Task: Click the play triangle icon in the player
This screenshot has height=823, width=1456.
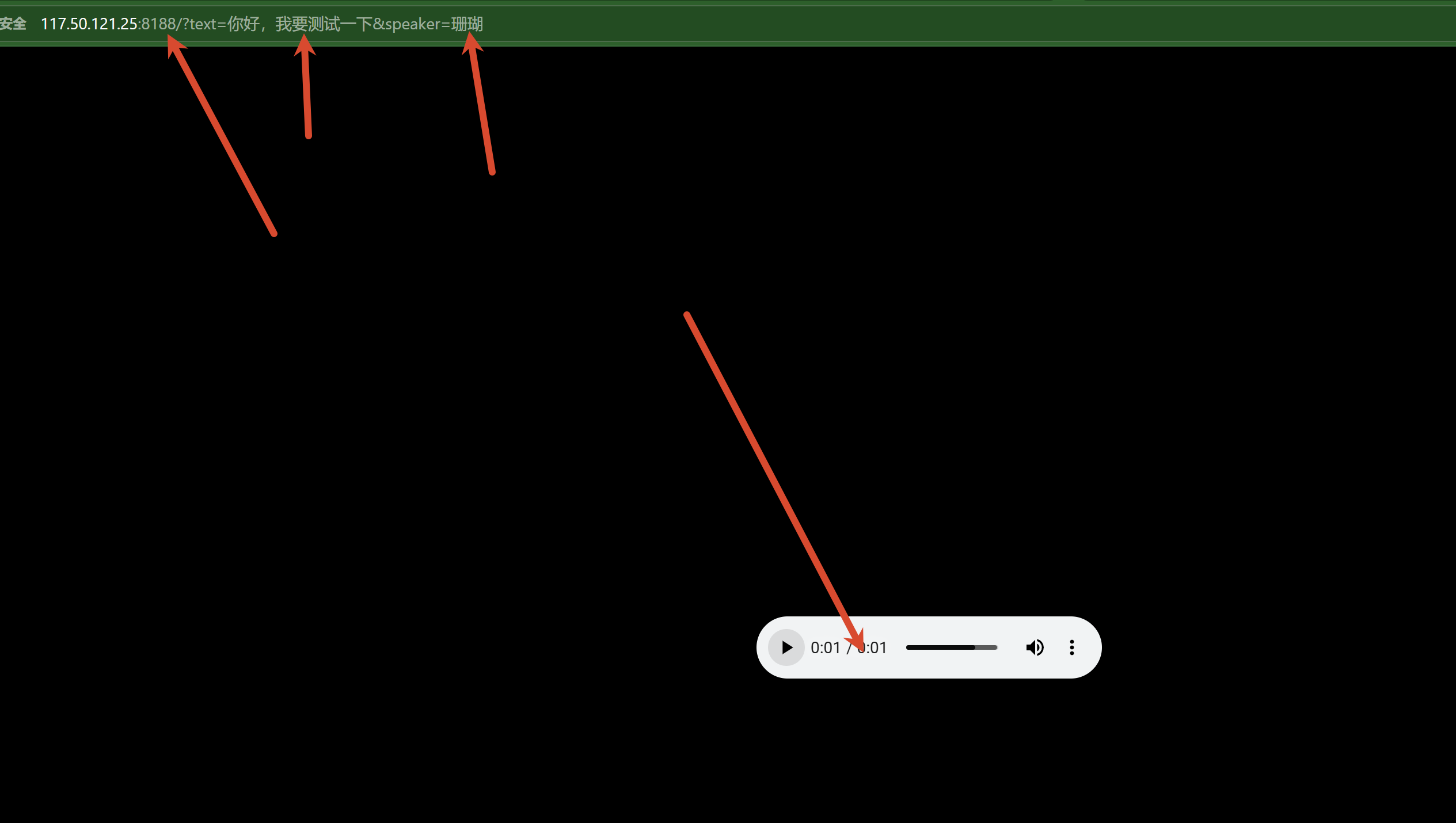Action: tap(785, 647)
